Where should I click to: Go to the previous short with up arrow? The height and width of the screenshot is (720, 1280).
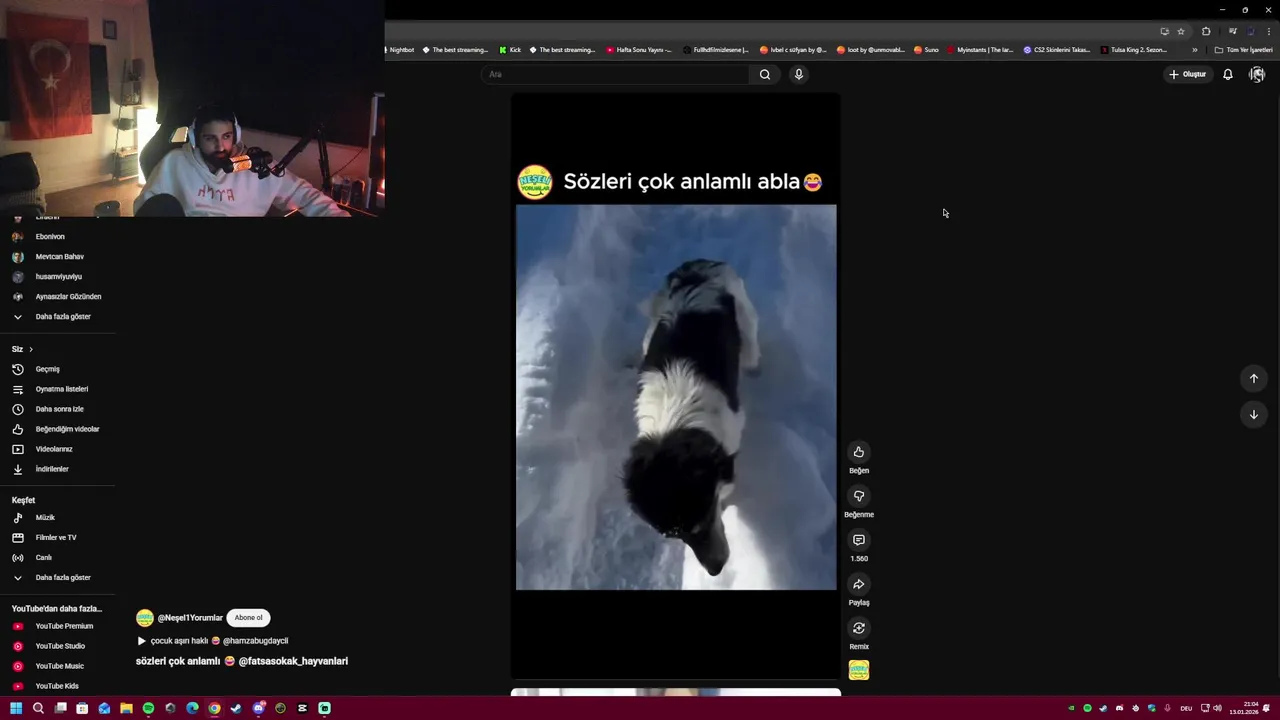tap(1253, 378)
